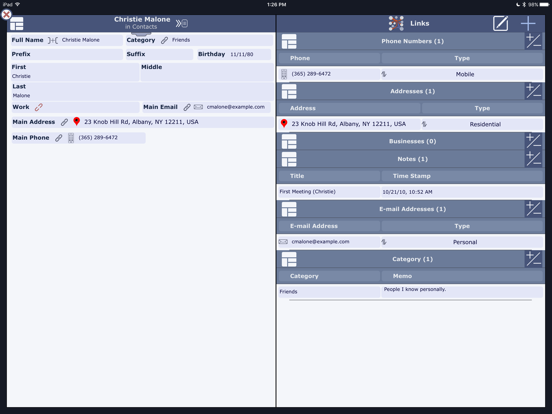Edit the Middle name field
The height and width of the screenshot is (414, 552).
point(207,72)
